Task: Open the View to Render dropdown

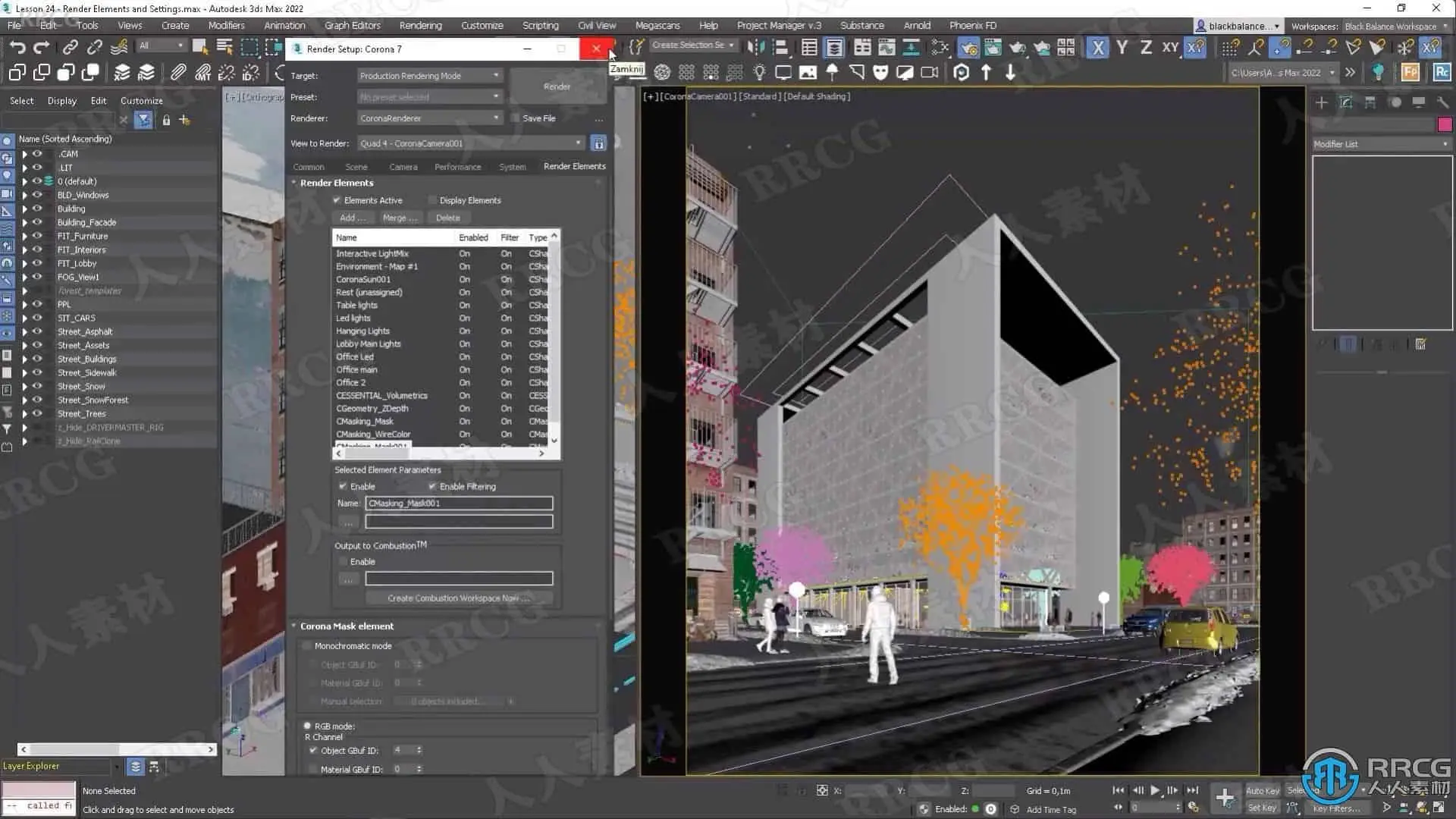Action: 471,143
